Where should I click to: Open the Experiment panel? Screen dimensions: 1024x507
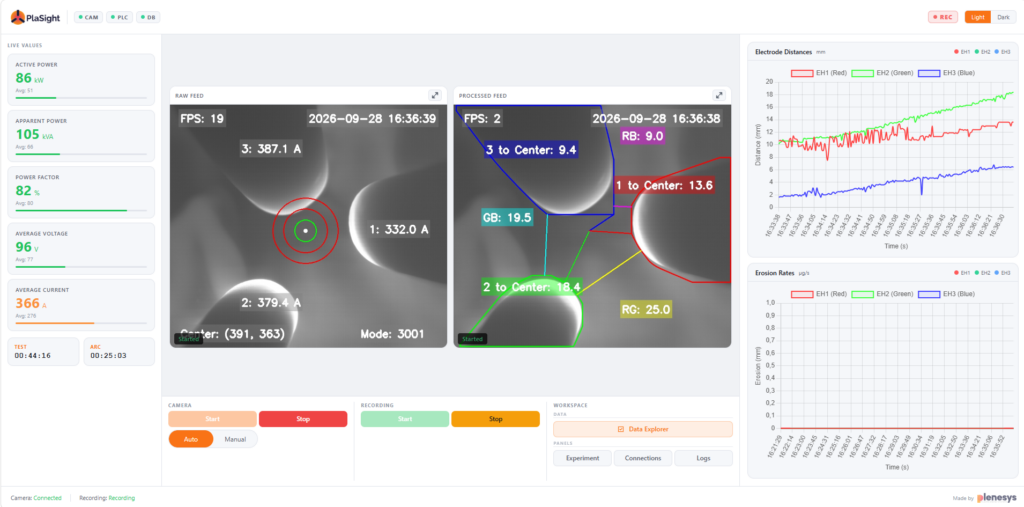[583, 458]
